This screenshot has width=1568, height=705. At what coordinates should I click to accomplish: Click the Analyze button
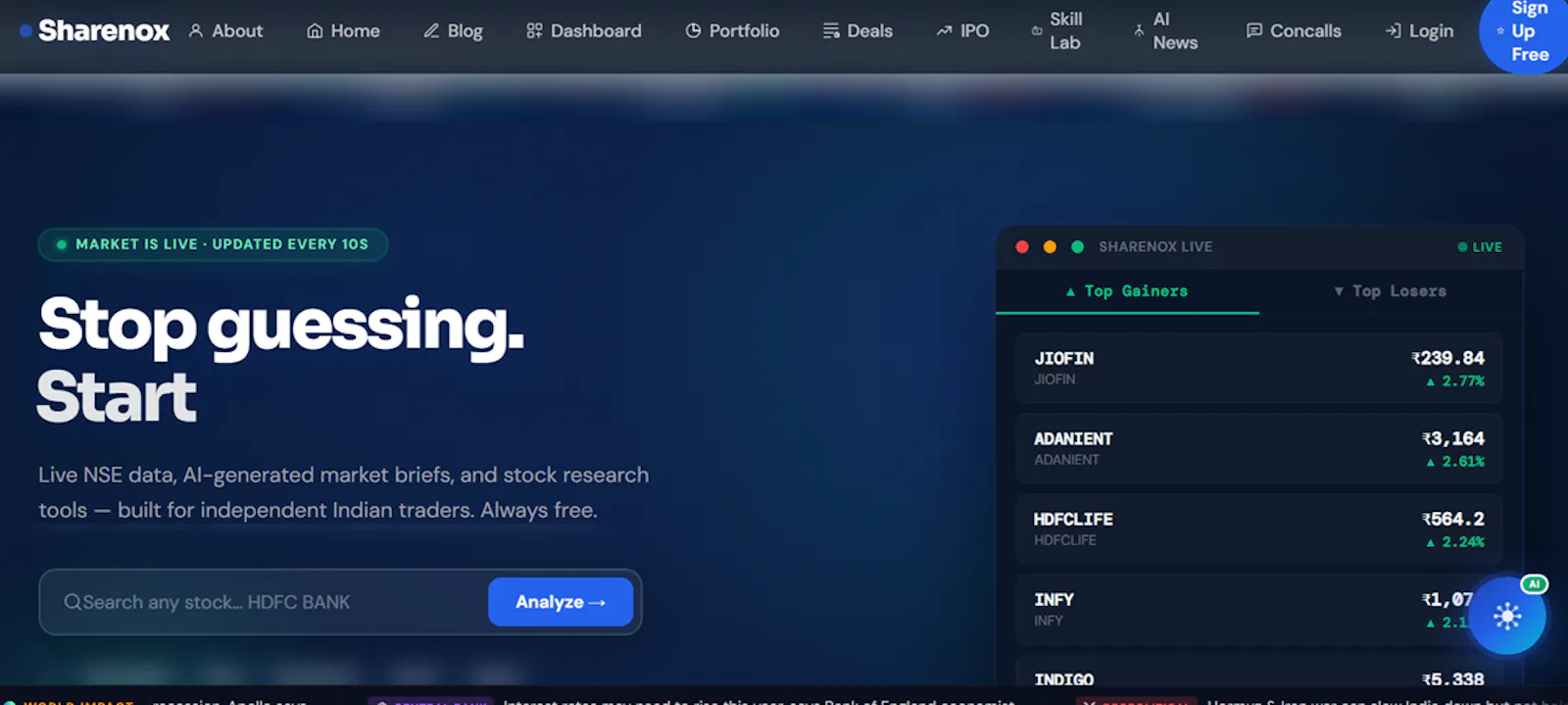pyautogui.click(x=561, y=602)
